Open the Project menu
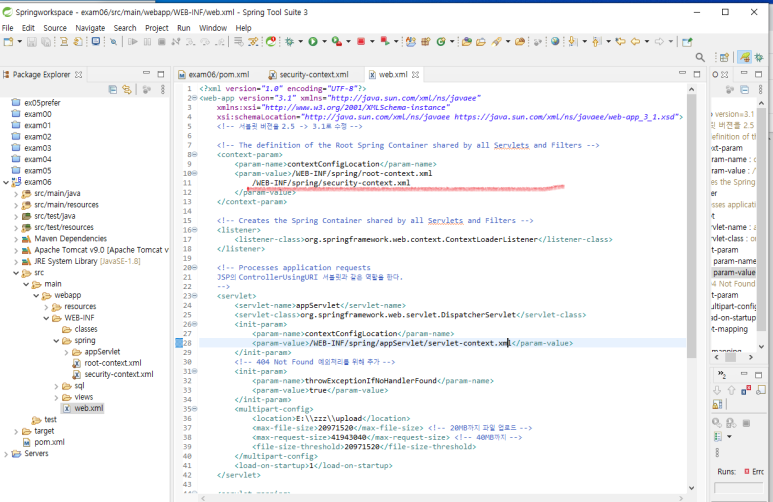Image resolution: width=773 pixels, height=502 pixels. [157, 28]
